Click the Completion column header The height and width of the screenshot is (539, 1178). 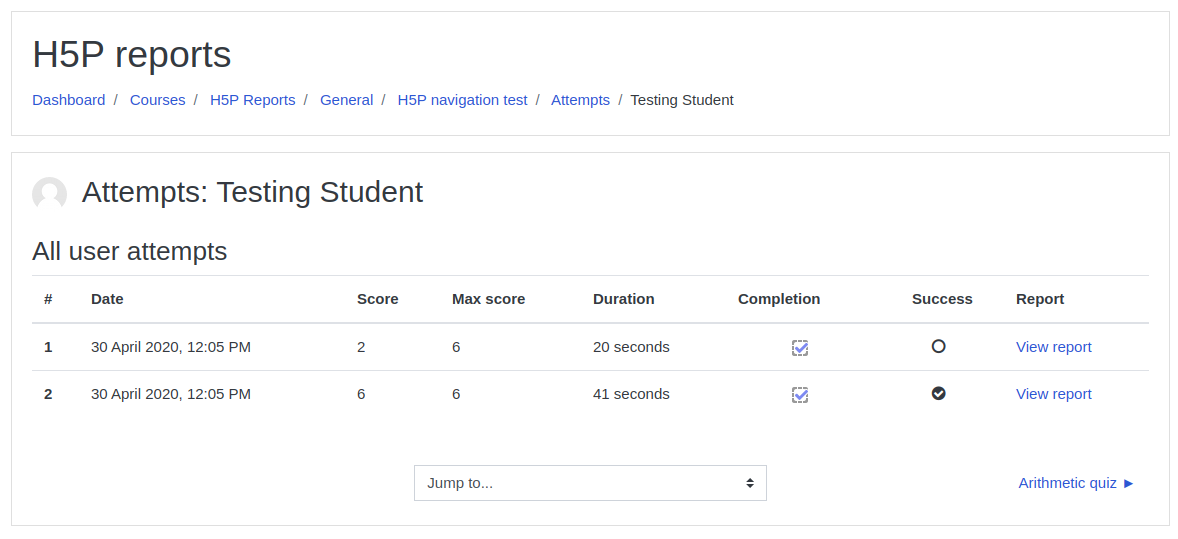click(x=779, y=299)
